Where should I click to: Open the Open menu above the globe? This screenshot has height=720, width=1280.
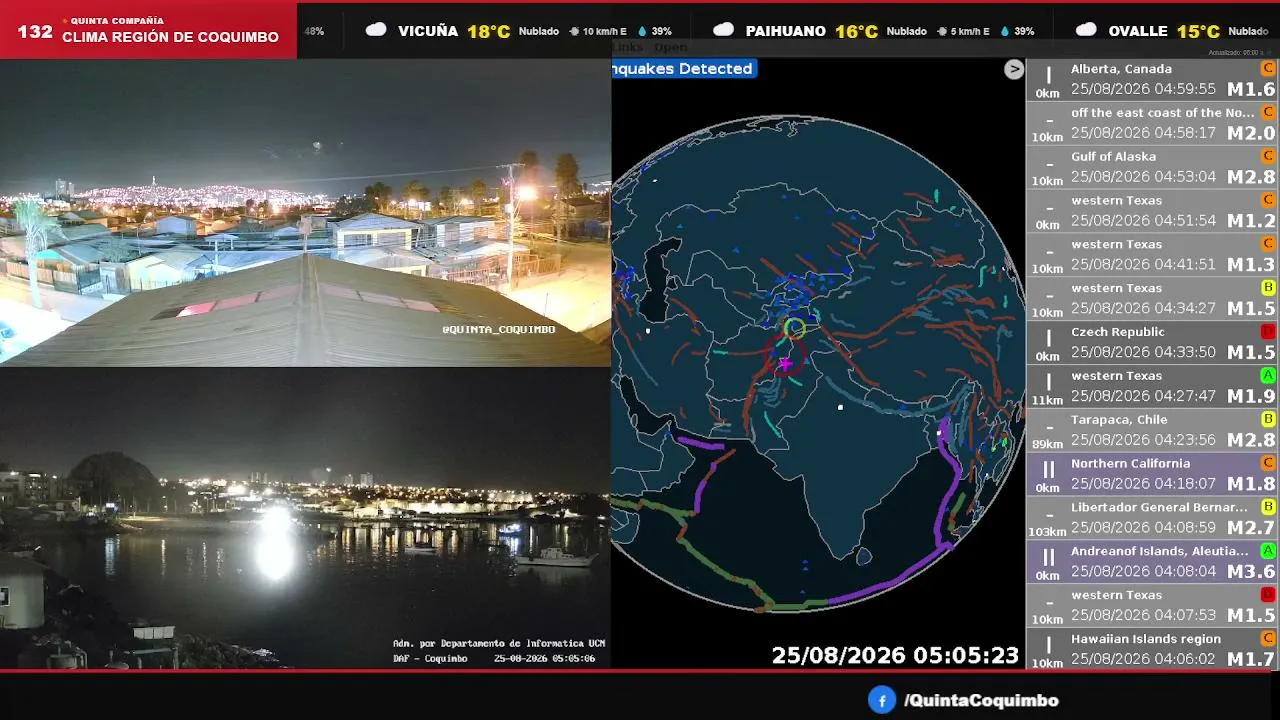pyautogui.click(x=671, y=47)
